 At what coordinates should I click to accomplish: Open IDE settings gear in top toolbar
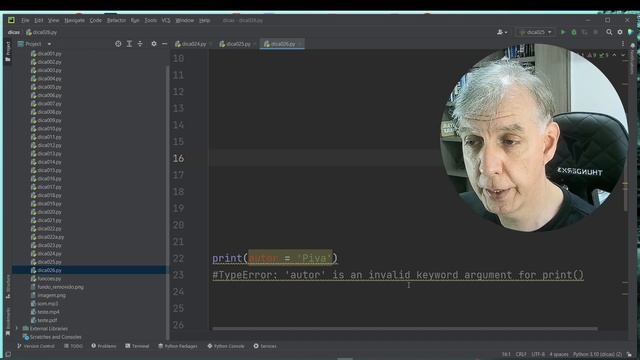point(620,32)
